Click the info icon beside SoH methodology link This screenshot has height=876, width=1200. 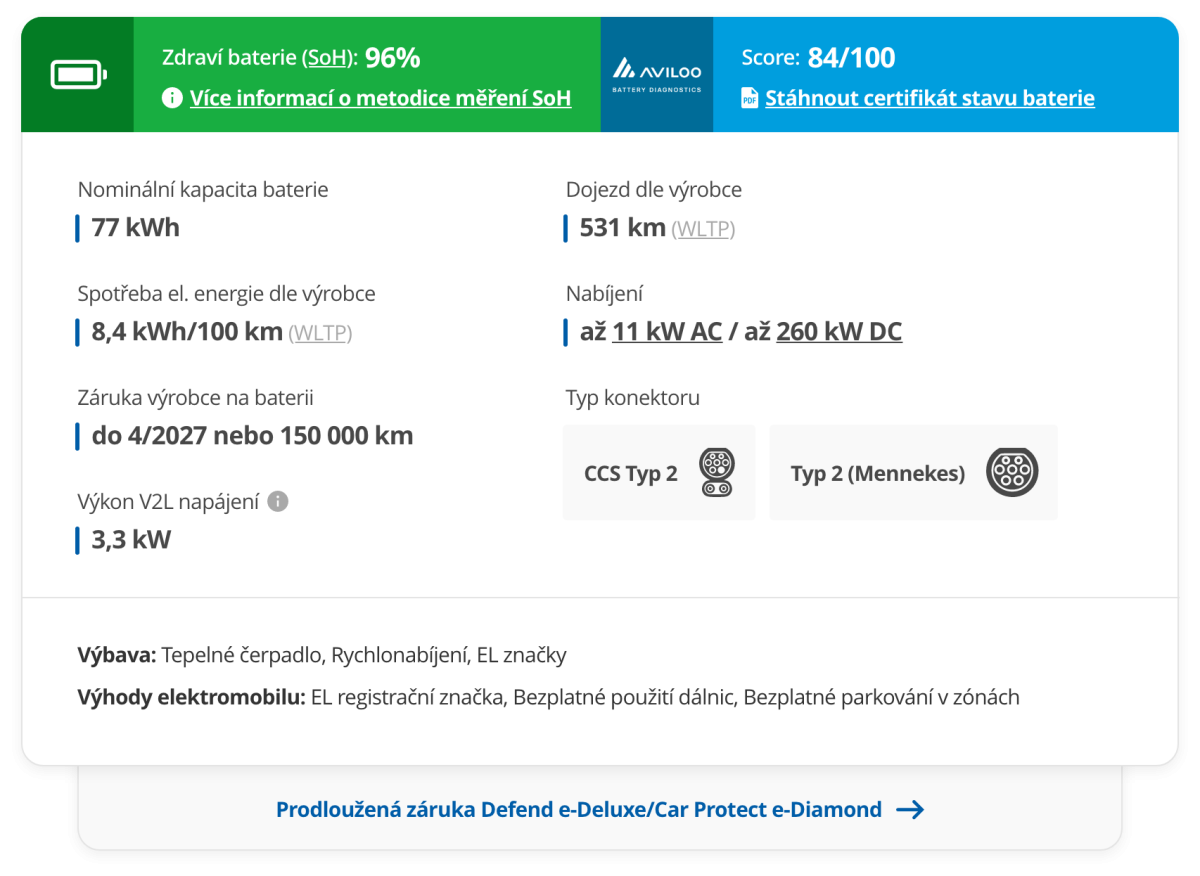pyautogui.click(x=172, y=98)
